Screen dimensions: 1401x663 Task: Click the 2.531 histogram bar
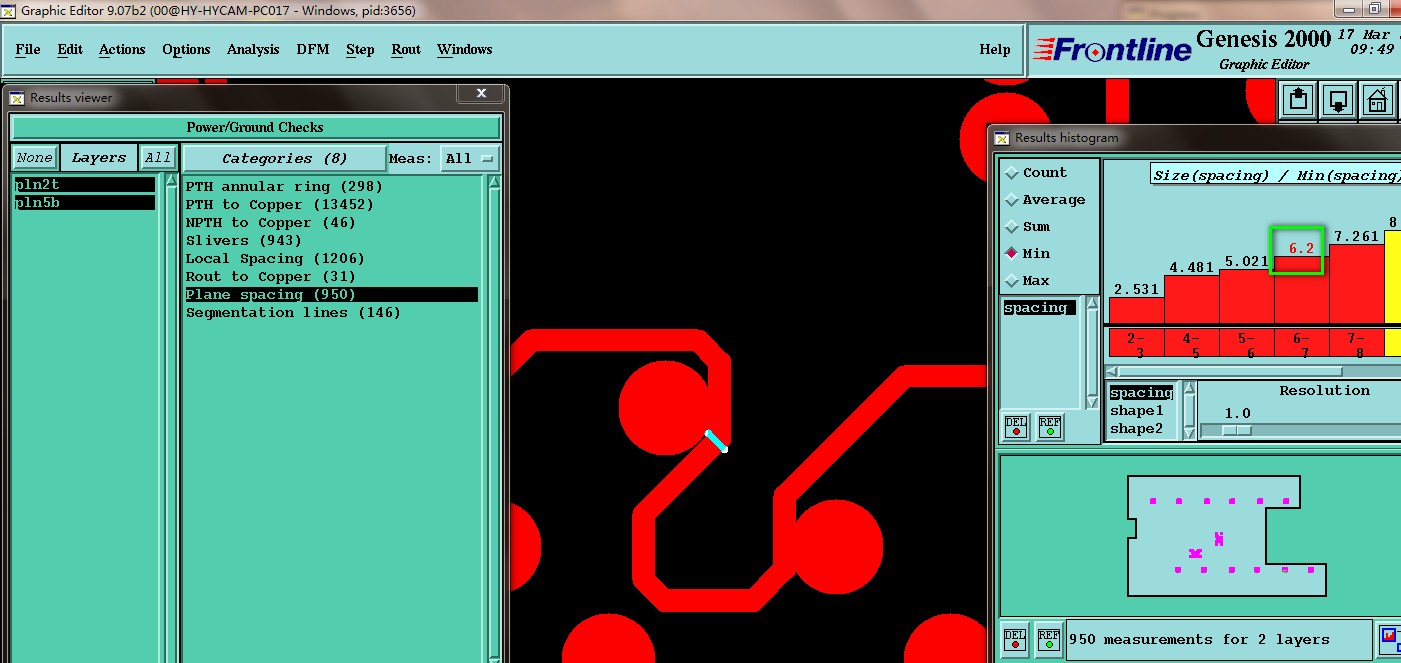[x=1137, y=310]
